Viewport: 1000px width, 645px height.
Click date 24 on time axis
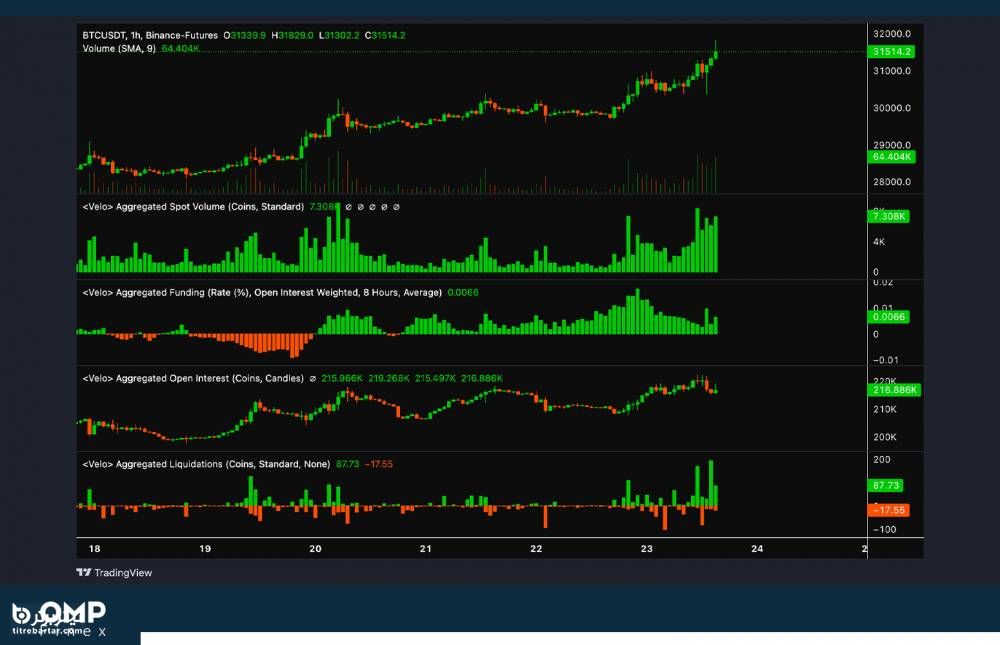[x=756, y=549]
